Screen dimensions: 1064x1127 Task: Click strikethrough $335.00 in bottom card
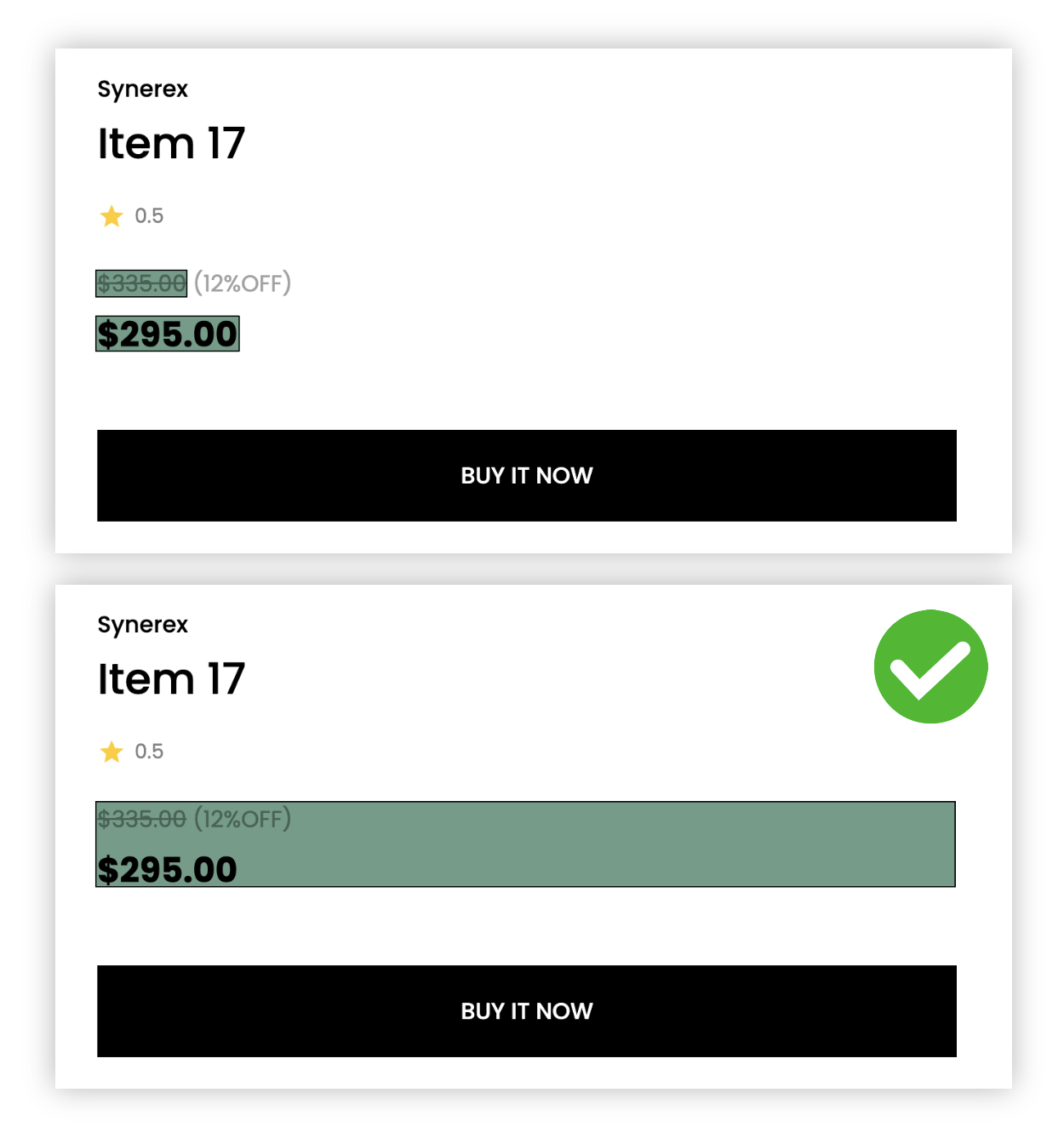pyautogui.click(x=141, y=819)
